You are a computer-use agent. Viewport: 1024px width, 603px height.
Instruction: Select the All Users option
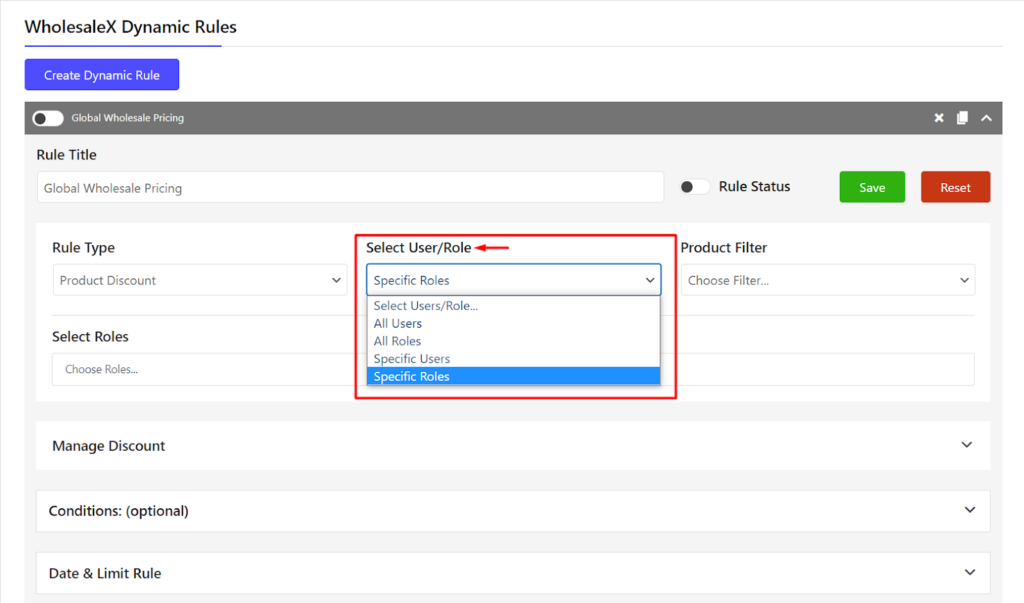pos(513,323)
